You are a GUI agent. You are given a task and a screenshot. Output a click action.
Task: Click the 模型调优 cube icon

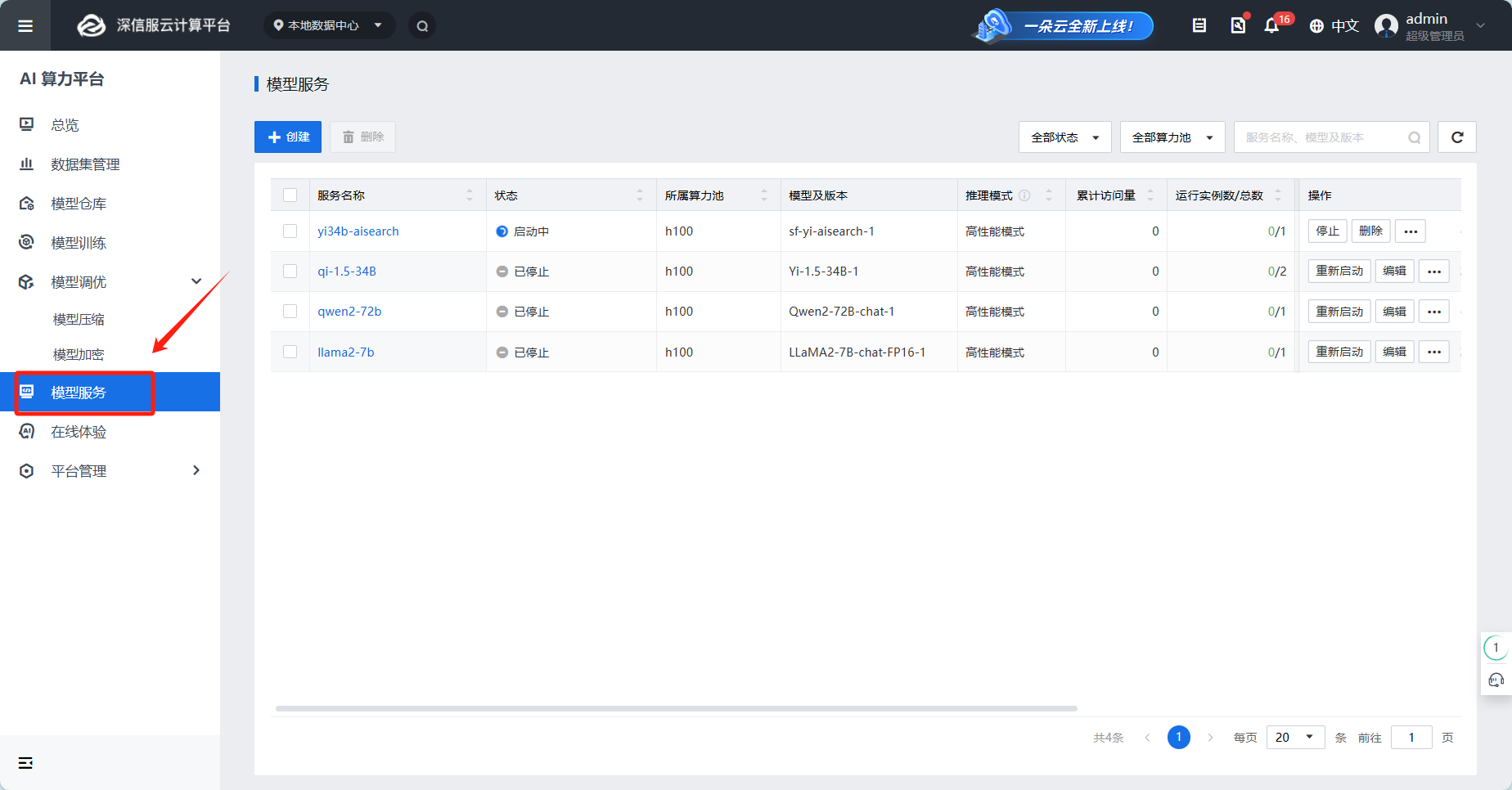tap(27, 281)
